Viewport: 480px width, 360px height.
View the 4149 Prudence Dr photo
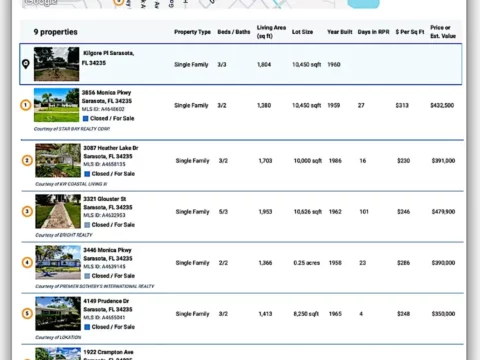[58, 313]
